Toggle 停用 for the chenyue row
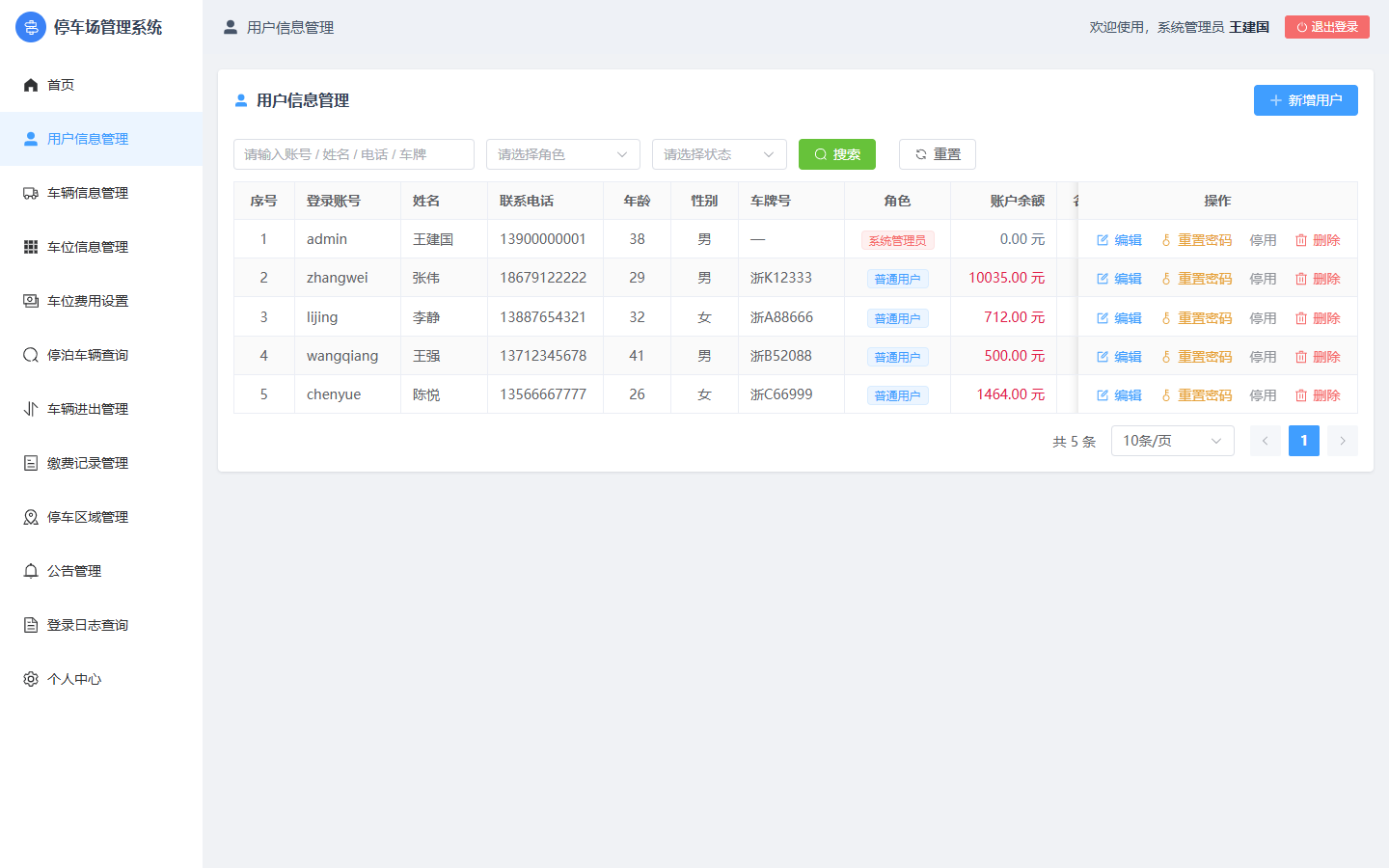 click(x=1263, y=395)
